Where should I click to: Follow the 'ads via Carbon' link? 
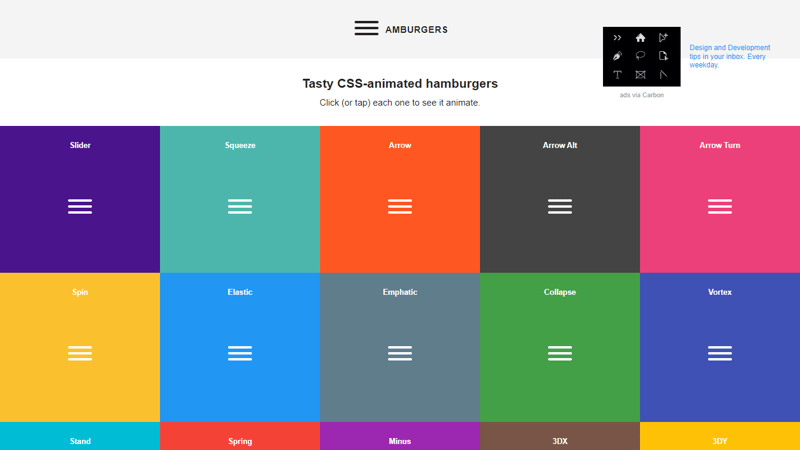(x=641, y=95)
